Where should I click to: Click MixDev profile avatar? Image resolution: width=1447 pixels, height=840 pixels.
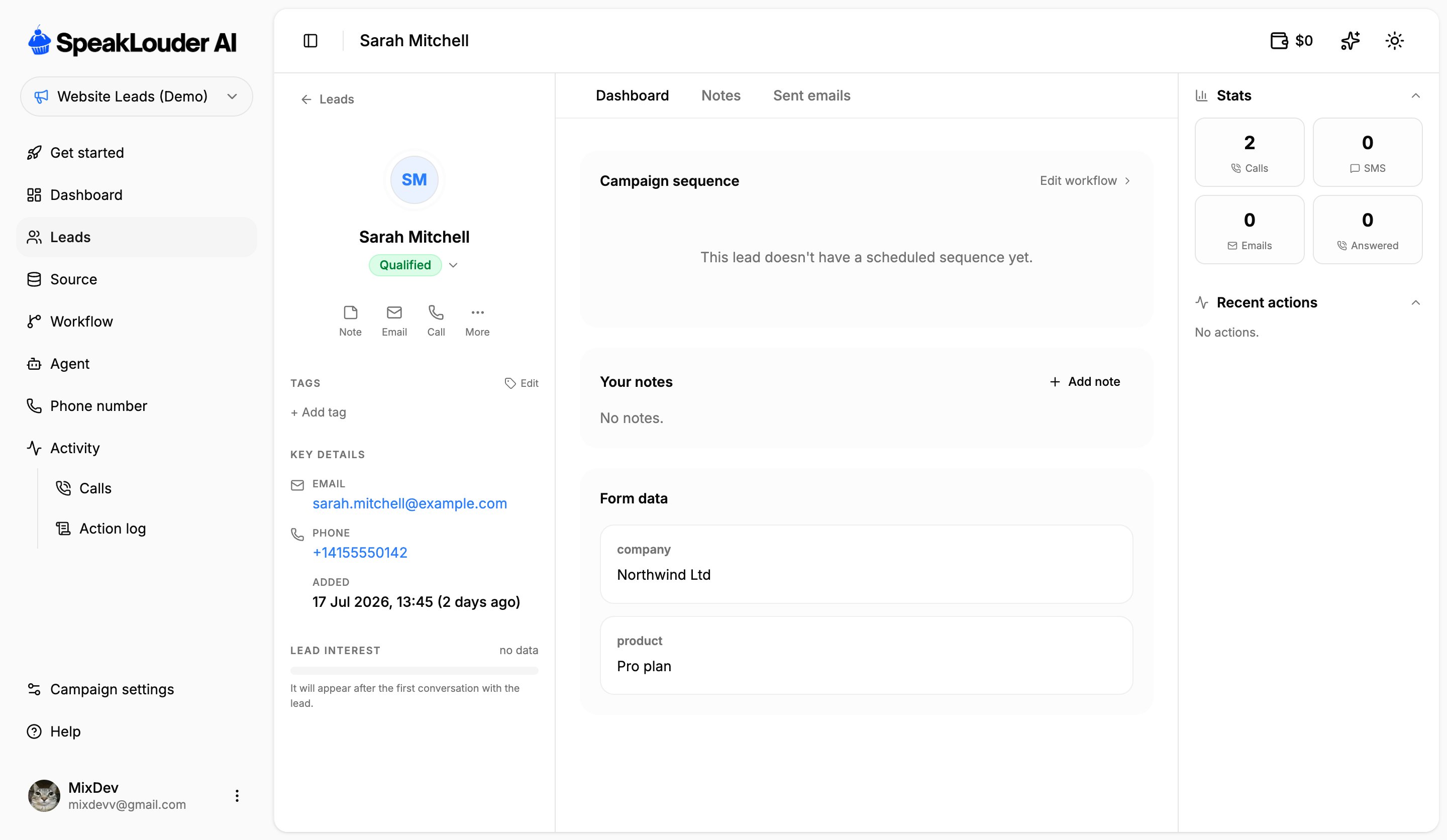[44, 796]
